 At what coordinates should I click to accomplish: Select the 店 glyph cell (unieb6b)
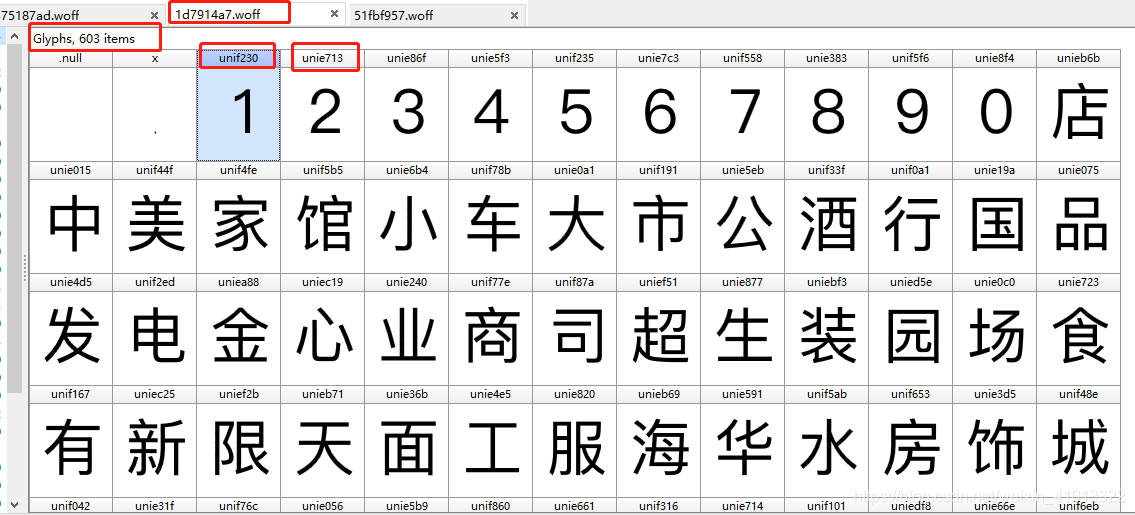click(x=1078, y=105)
